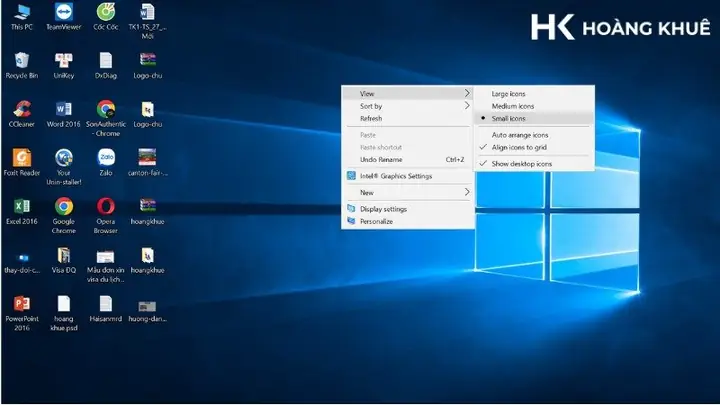The image size is (720, 405).
Task: Select the Word 2016 shortcut icon
Action: (63, 114)
